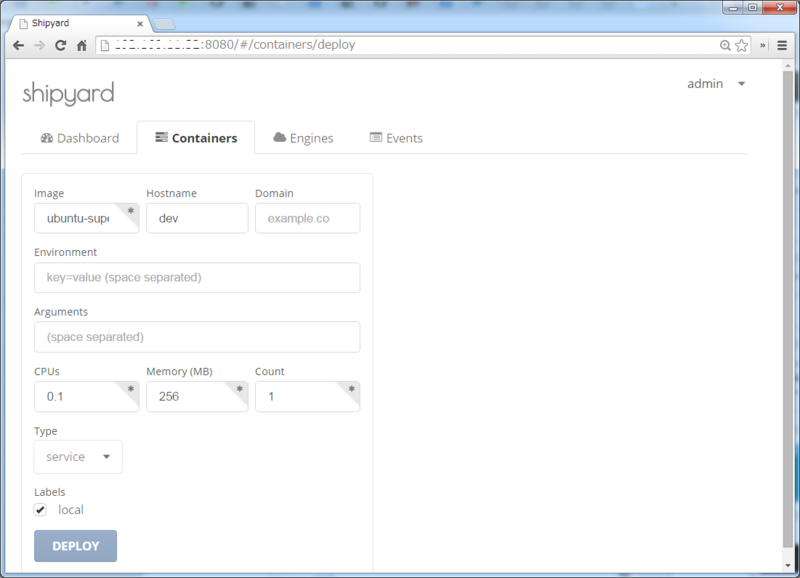Open the Type dropdown showing service
Screen dimensions: 800x578
click(x=77, y=456)
